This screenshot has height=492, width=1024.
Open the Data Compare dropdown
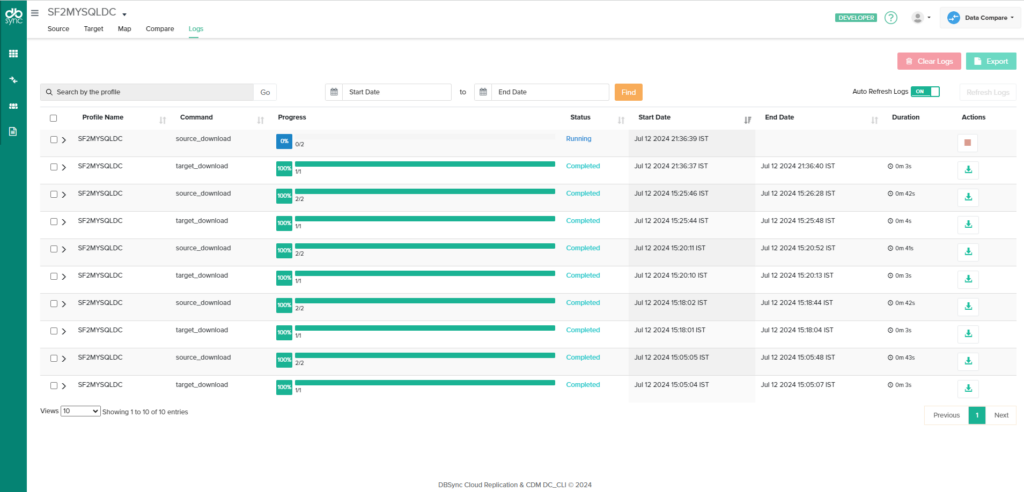click(980, 18)
